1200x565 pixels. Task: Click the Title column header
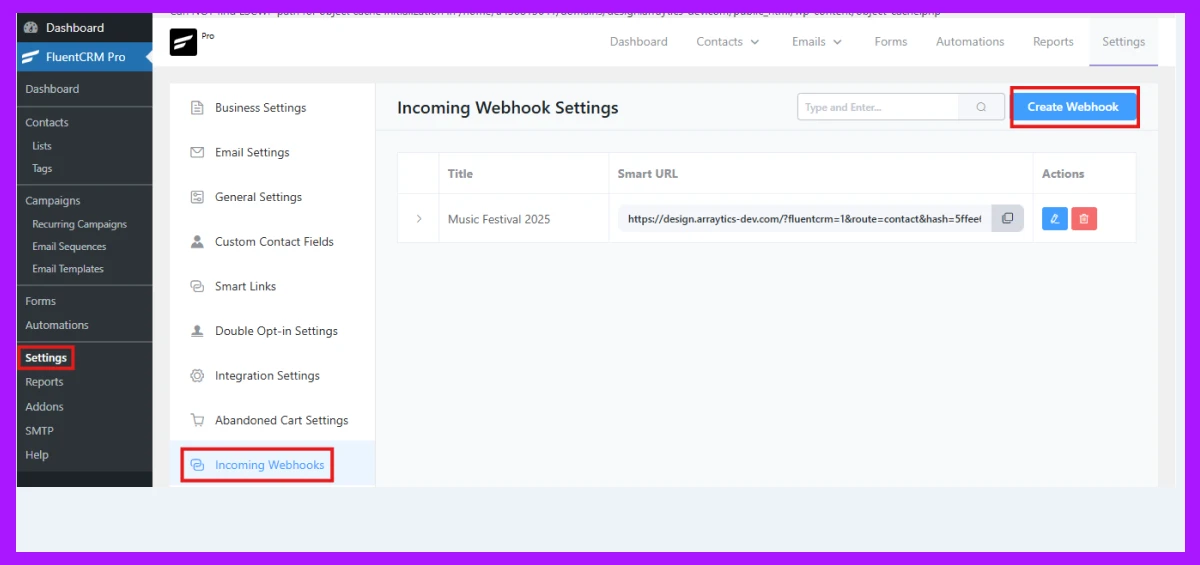[x=460, y=174]
